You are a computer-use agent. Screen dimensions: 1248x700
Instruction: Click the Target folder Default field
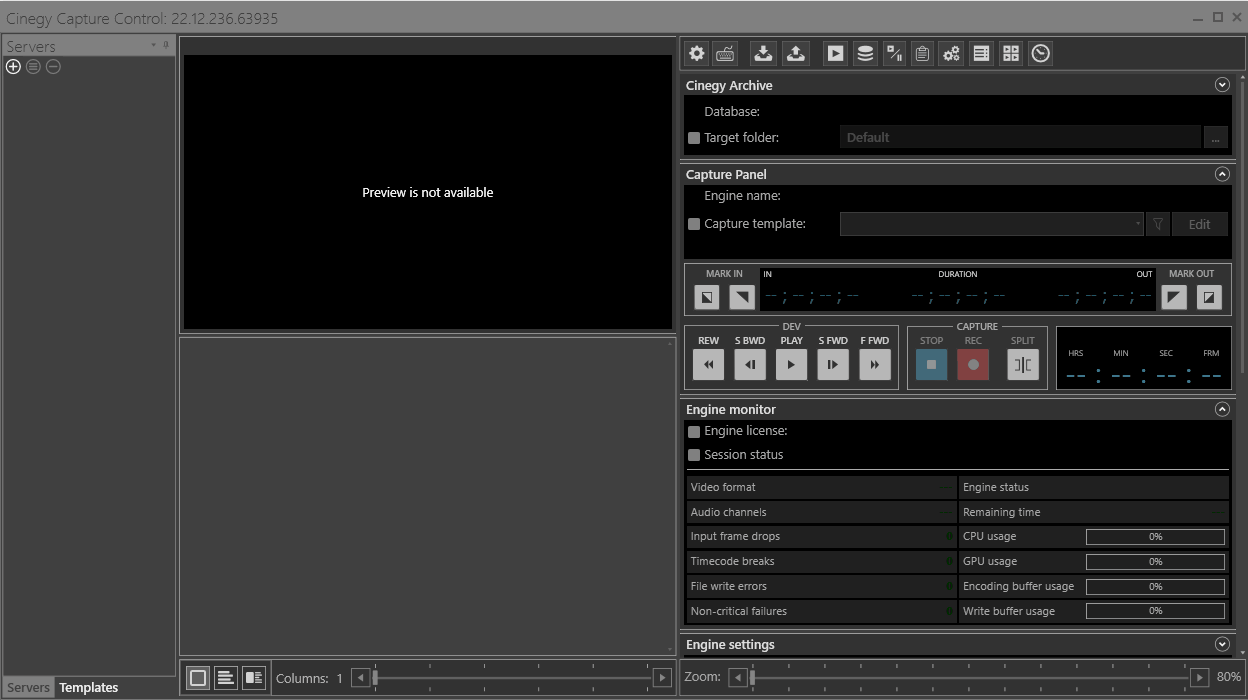[1020, 138]
